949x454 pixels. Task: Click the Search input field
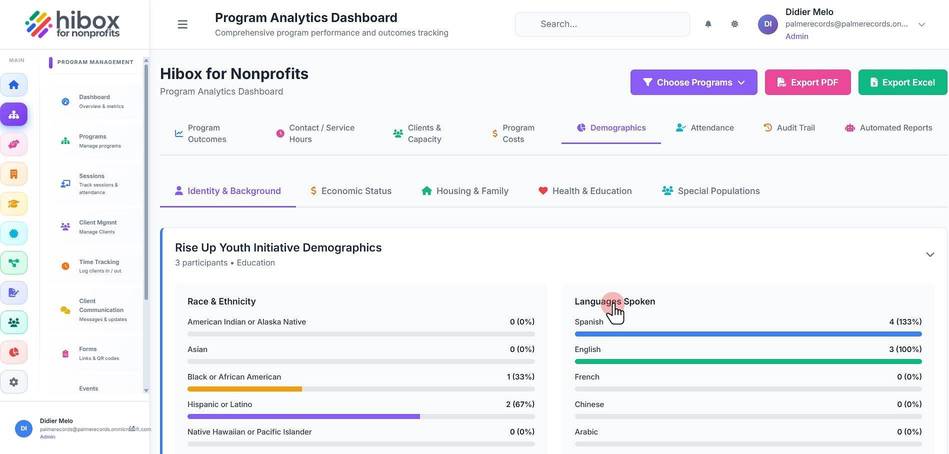point(602,24)
